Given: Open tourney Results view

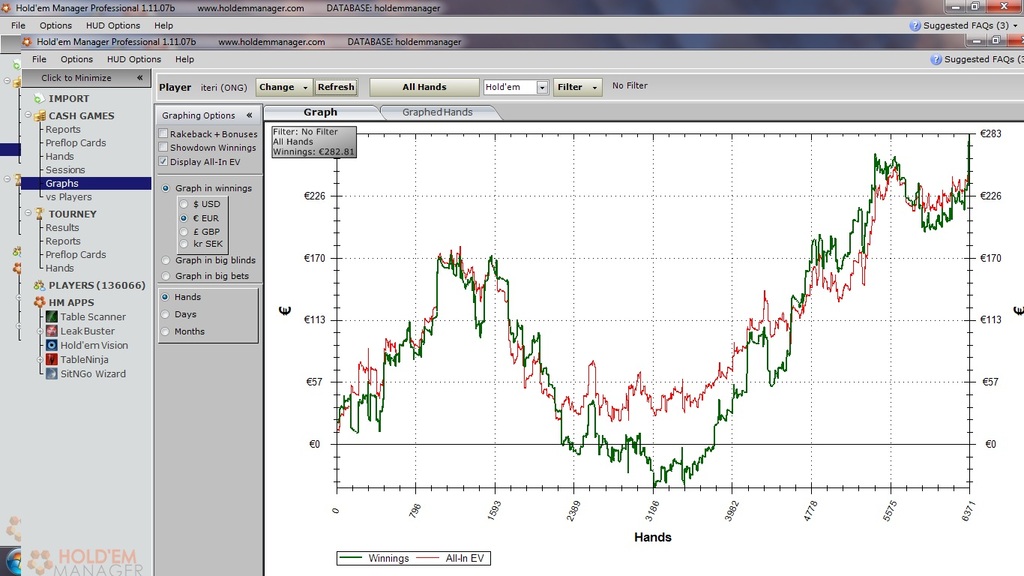Looking at the screenshot, I should pyautogui.click(x=62, y=228).
